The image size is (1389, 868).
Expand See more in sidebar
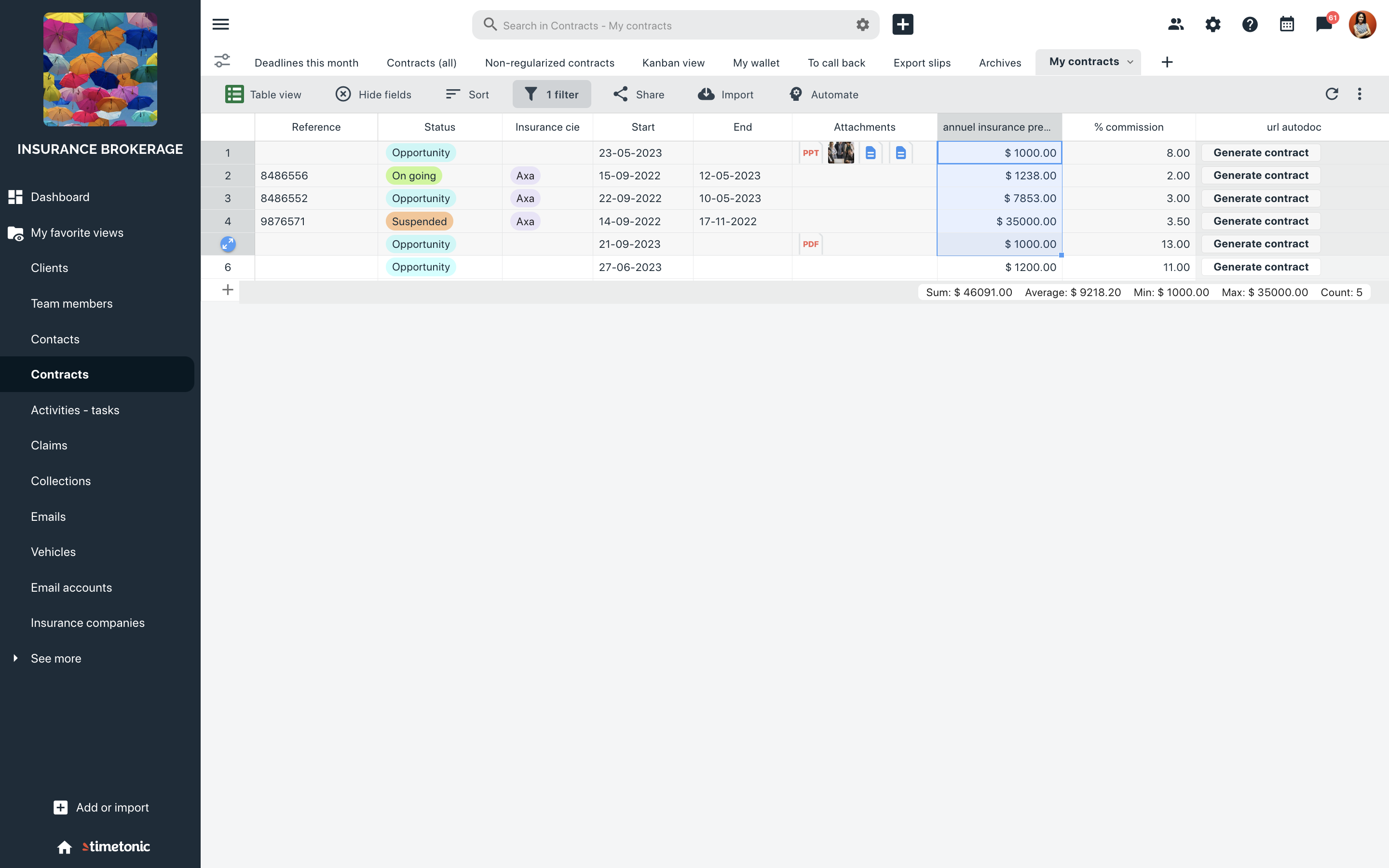click(55, 658)
